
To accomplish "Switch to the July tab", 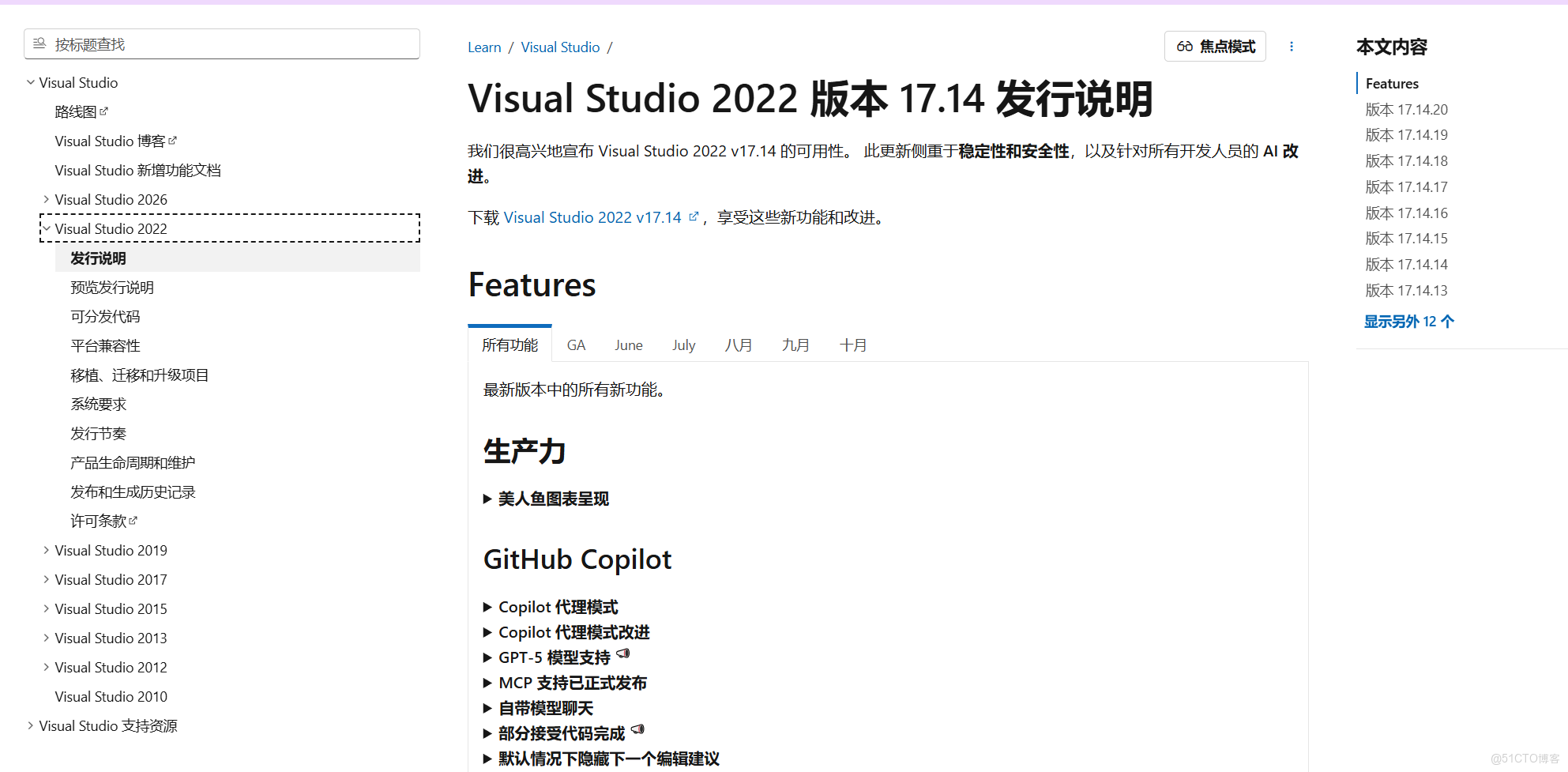I will 684,345.
